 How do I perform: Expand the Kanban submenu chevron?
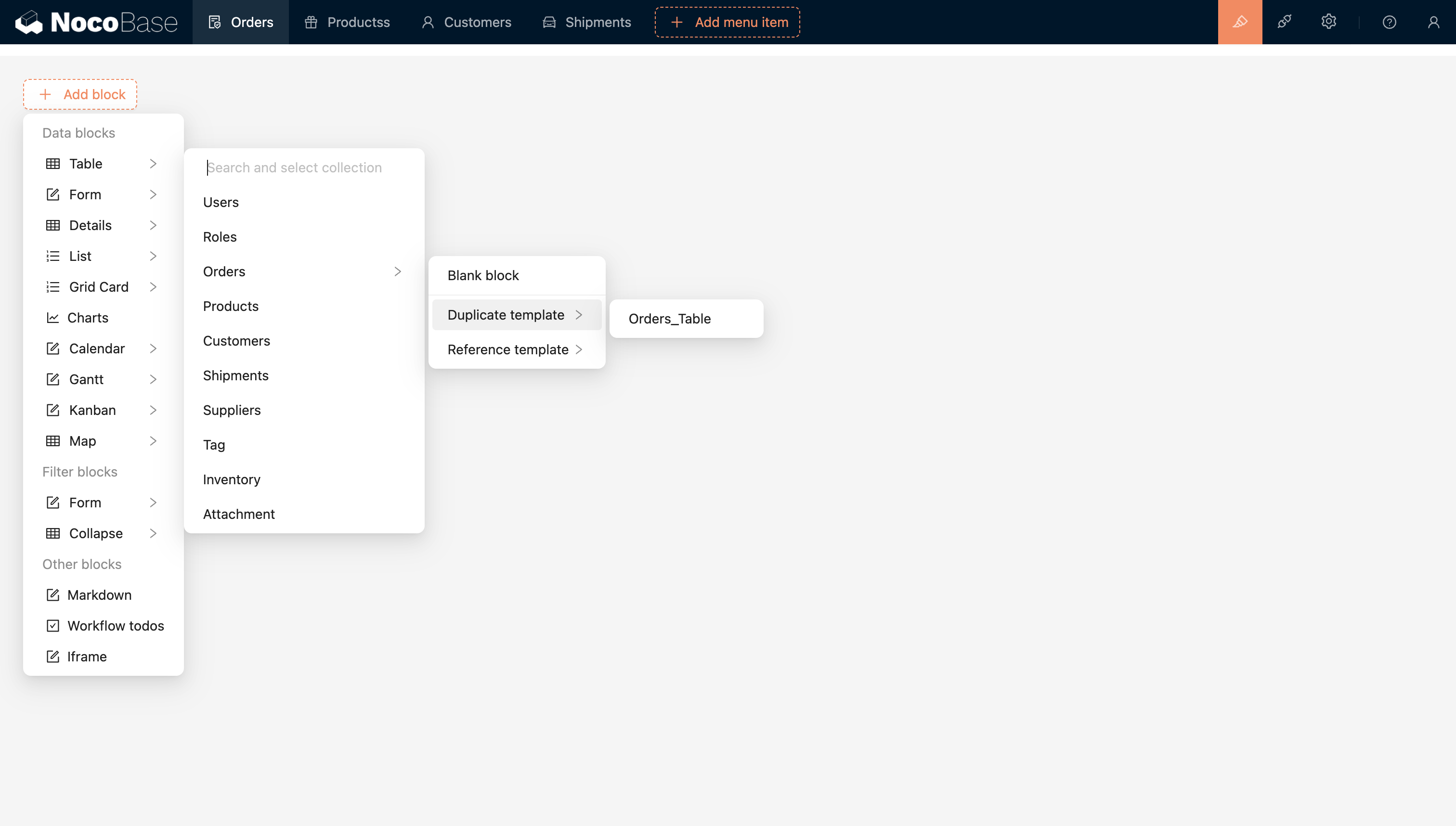point(153,410)
